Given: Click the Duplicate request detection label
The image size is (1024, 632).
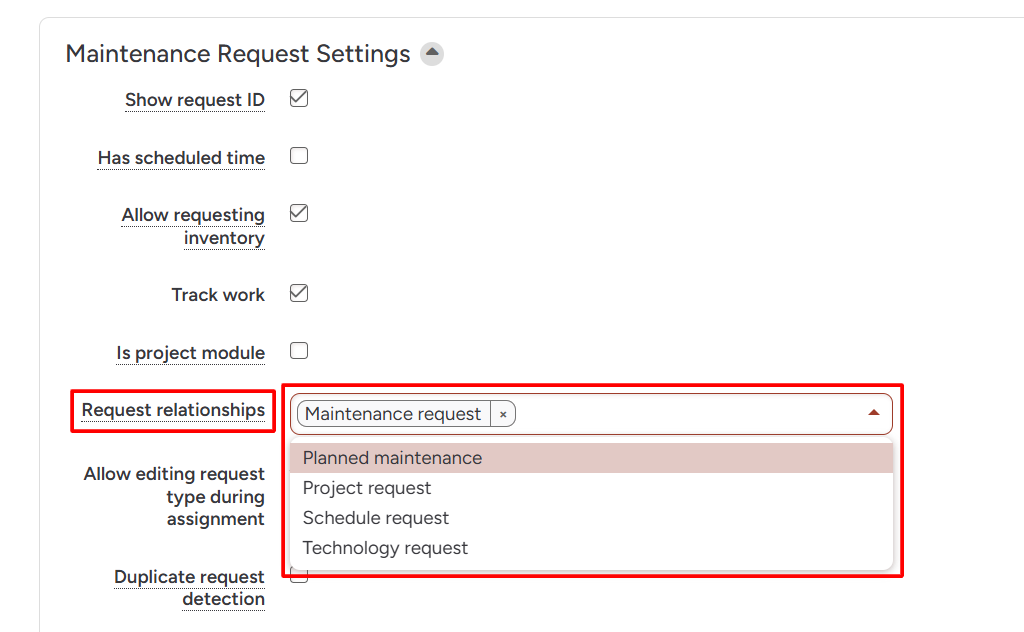Looking at the screenshot, I should coord(189,588).
